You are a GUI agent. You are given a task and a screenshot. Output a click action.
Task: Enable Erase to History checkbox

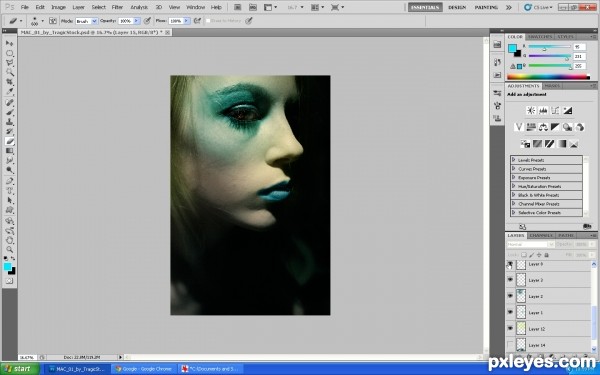(208, 21)
